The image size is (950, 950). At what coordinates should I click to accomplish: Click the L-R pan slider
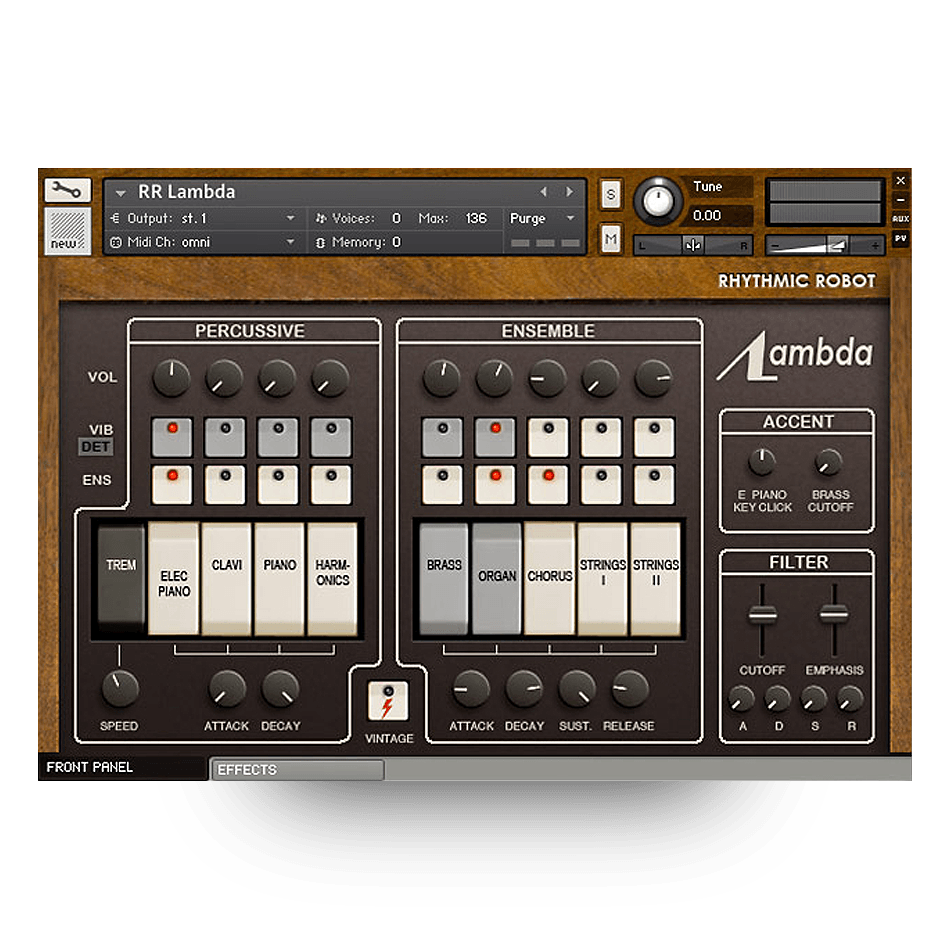coord(693,245)
